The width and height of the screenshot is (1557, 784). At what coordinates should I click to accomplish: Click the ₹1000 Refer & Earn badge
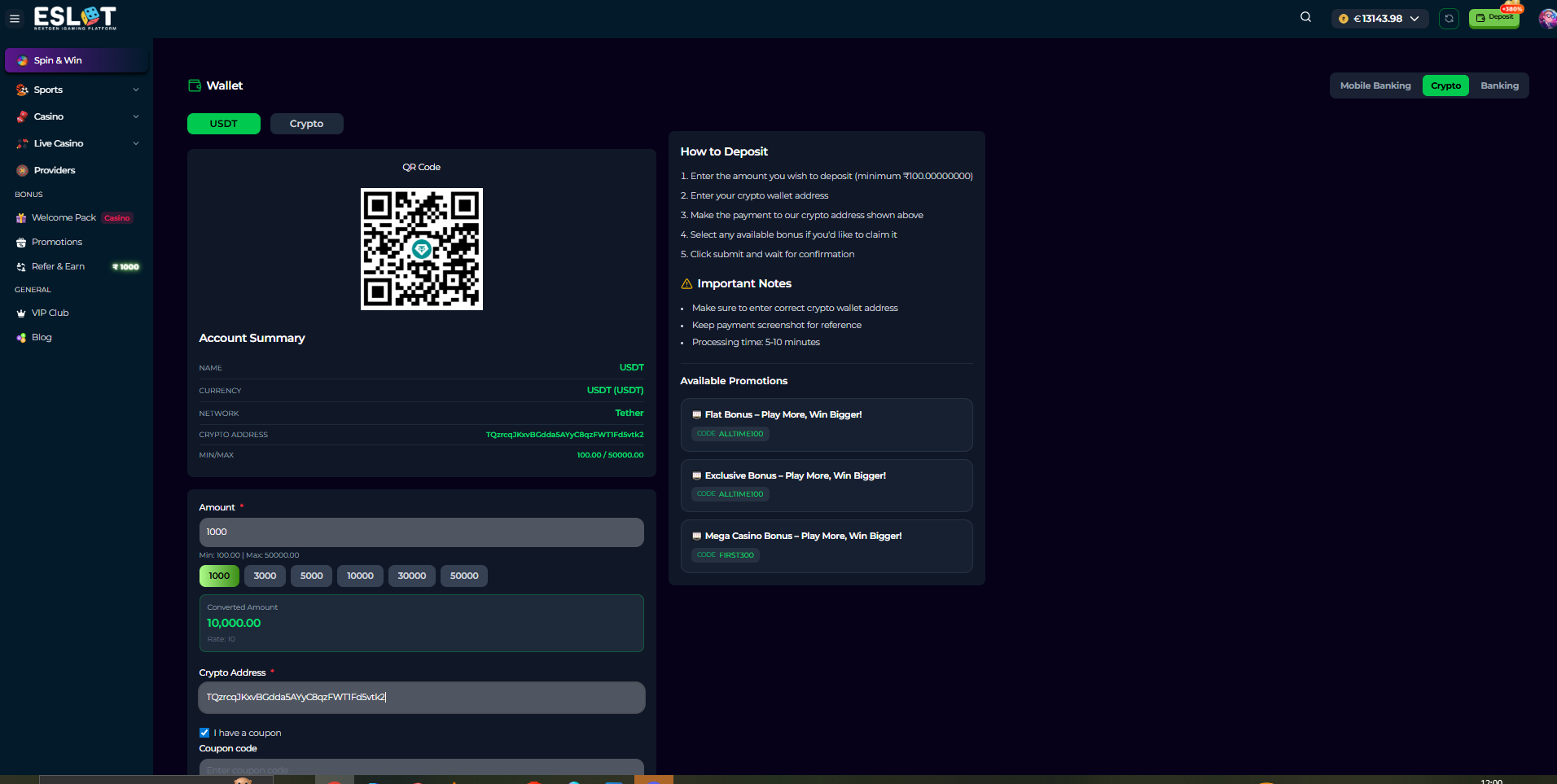coord(125,267)
